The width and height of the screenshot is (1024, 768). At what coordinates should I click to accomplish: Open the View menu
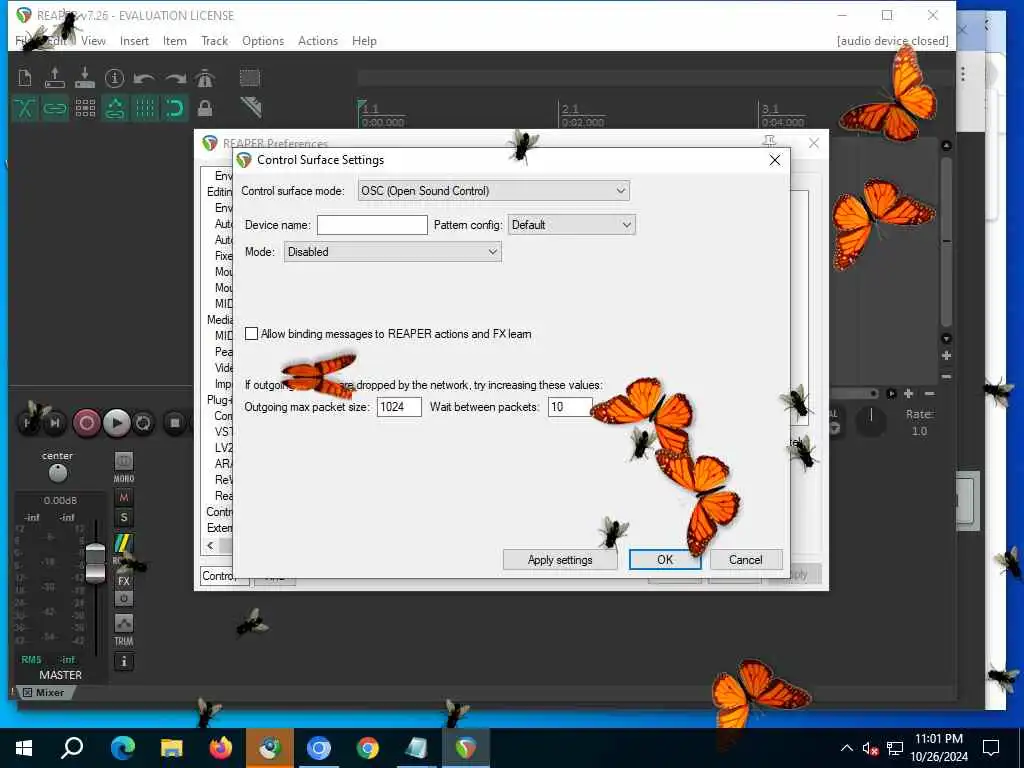point(93,40)
